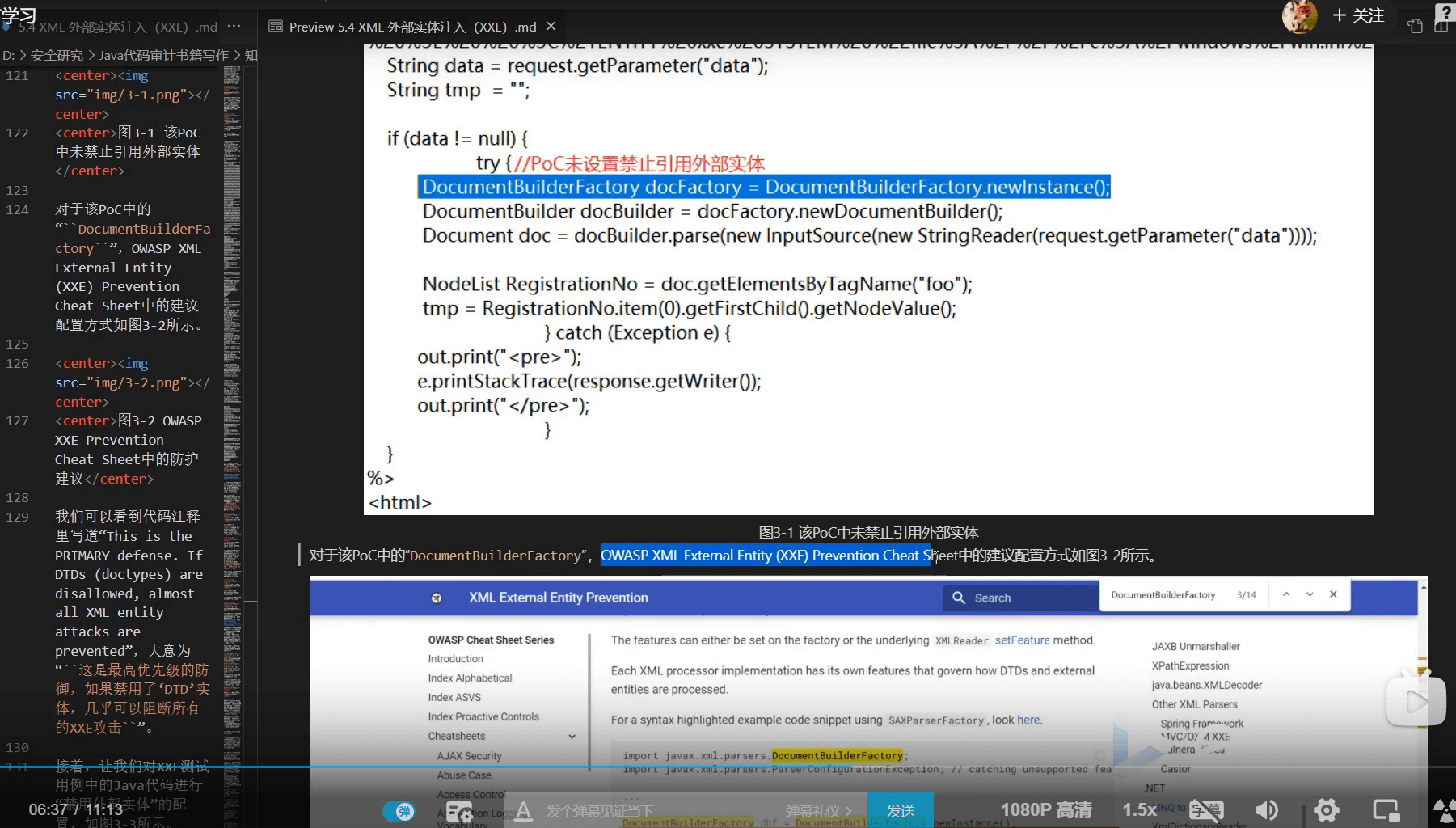Click the play overlay button at right
This screenshot has width=1456, height=828.
[x=1416, y=701]
